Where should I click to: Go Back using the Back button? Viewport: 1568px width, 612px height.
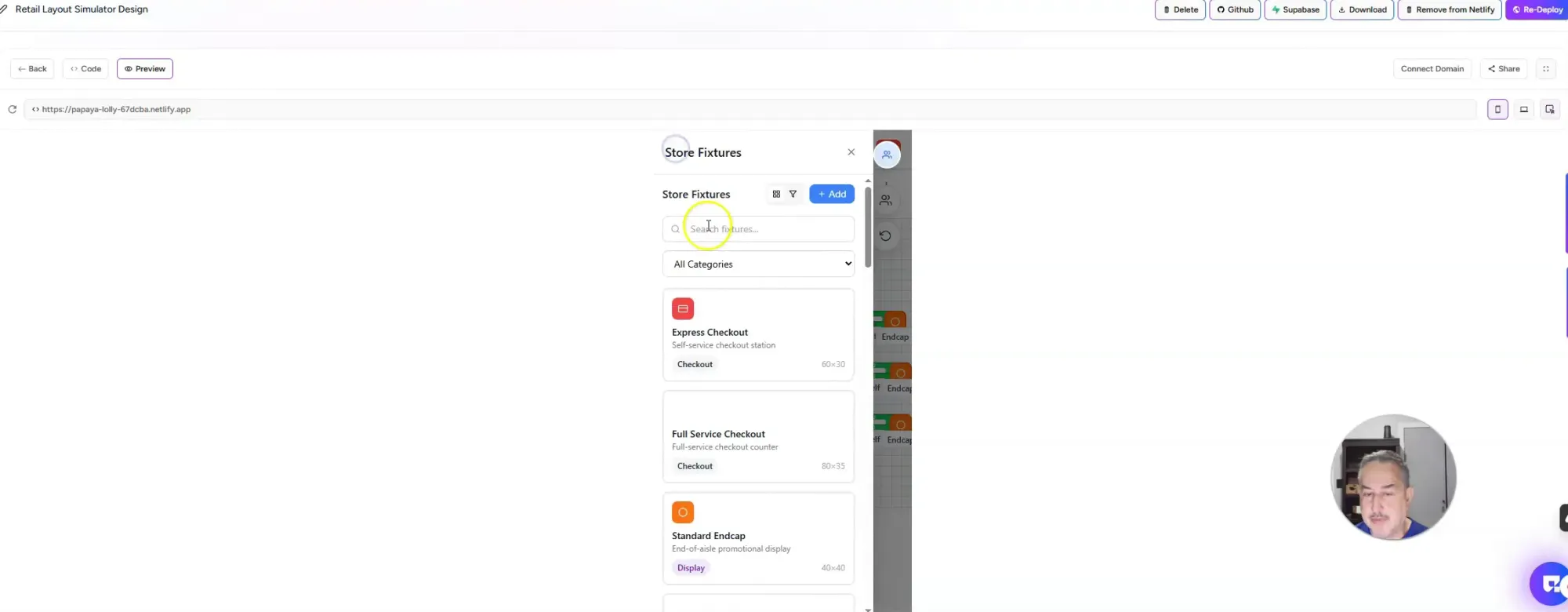[32, 69]
